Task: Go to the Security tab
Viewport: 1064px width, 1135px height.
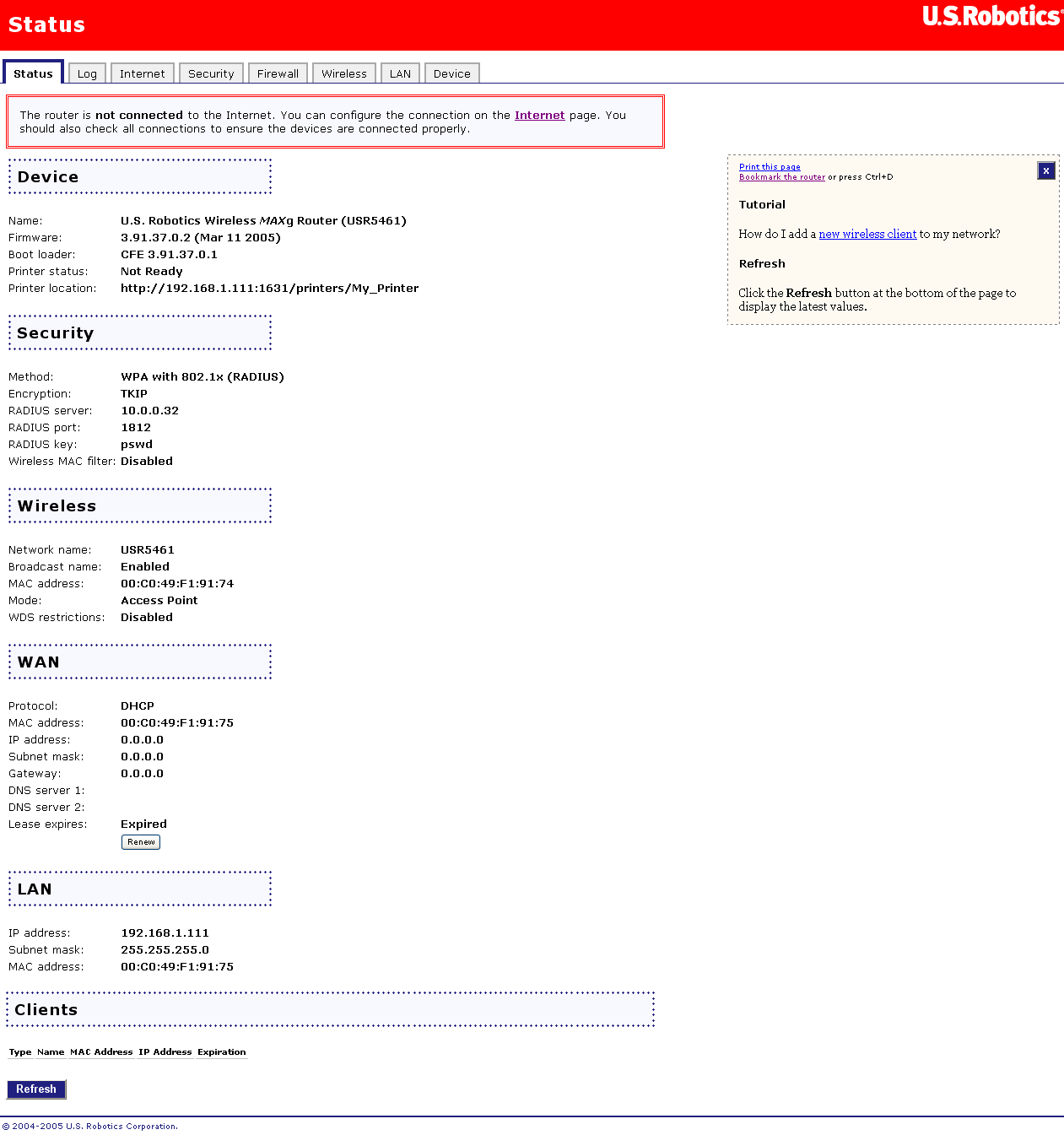Action: (211, 73)
